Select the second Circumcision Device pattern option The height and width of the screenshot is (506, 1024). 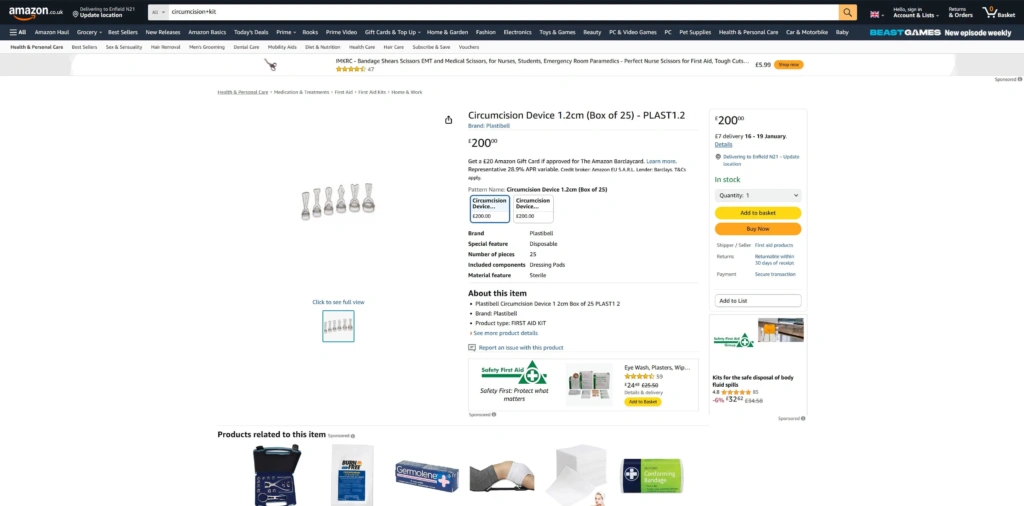coord(532,208)
